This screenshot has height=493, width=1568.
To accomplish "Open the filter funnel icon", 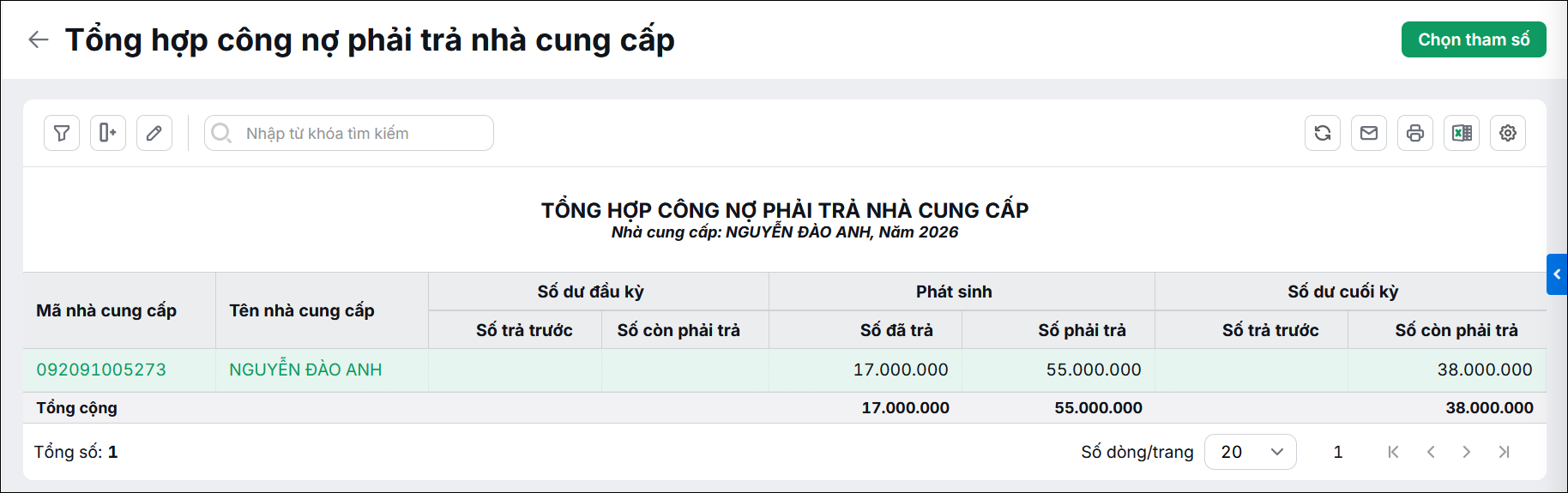I will (62, 133).
